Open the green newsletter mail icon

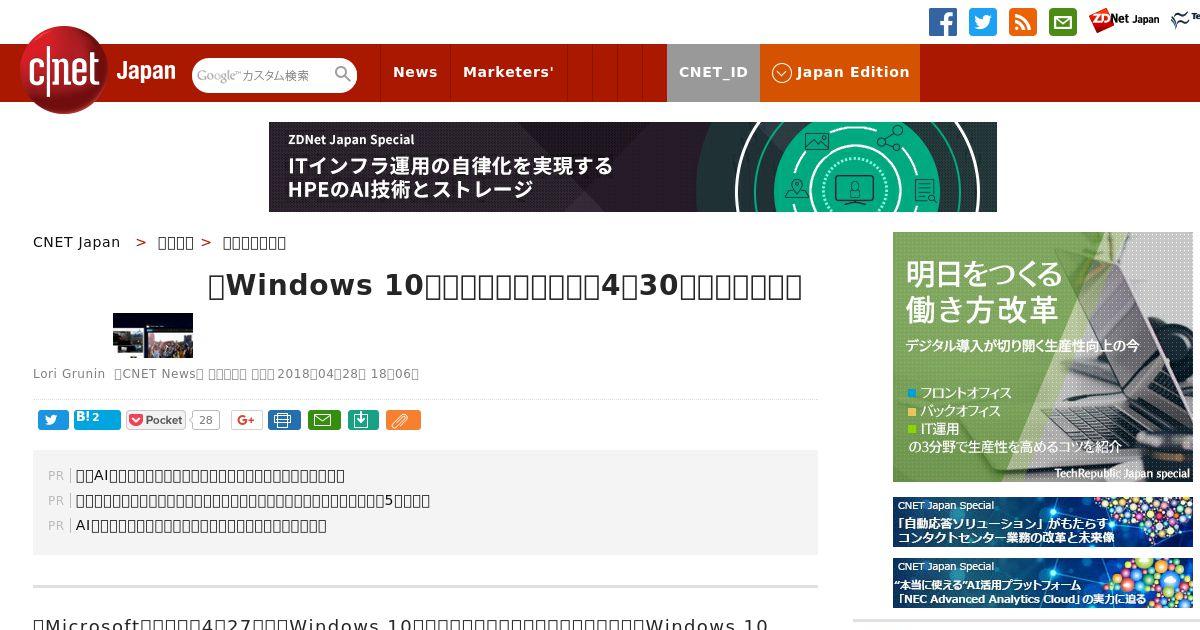(1063, 22)
